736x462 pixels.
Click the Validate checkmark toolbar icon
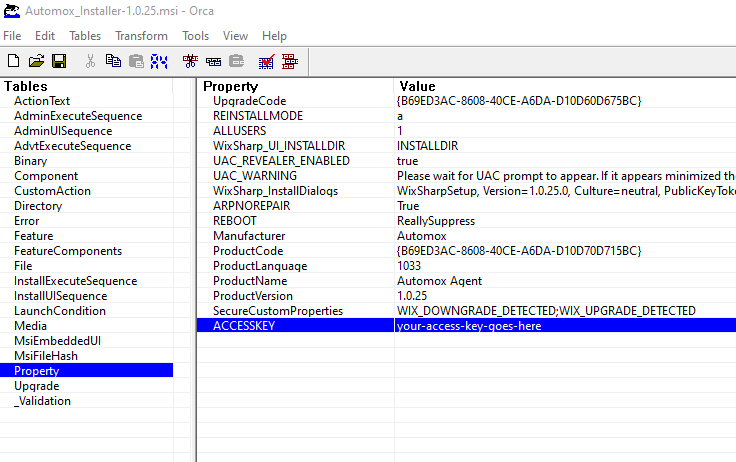[267, 61]
